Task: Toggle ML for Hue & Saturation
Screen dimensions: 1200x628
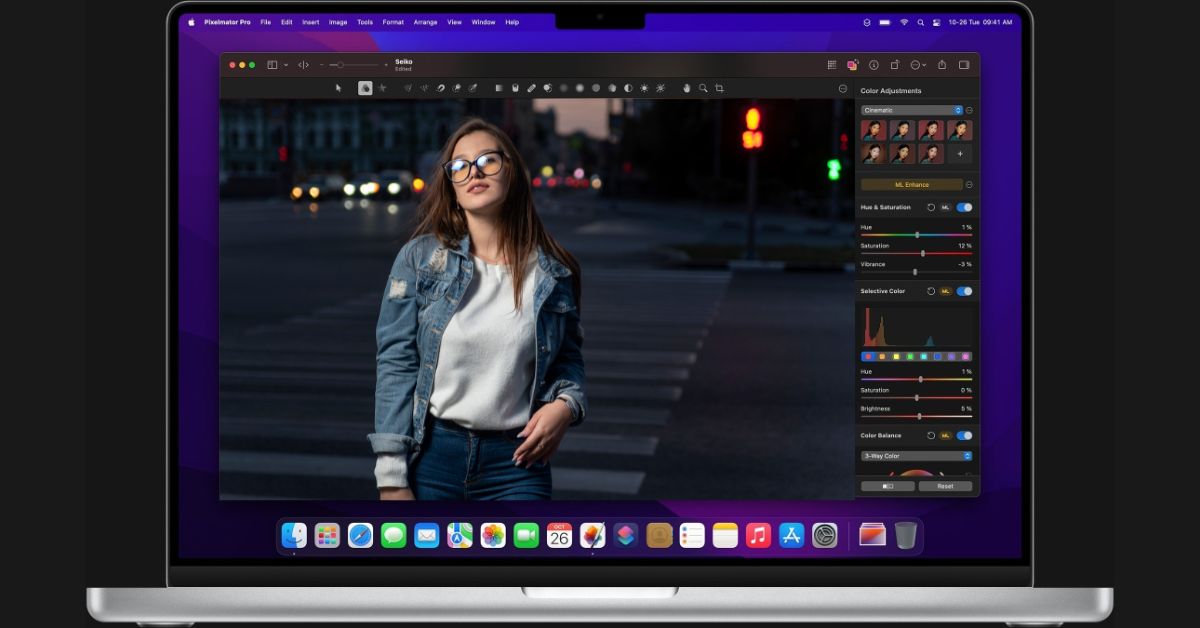Action: (945, 207)
